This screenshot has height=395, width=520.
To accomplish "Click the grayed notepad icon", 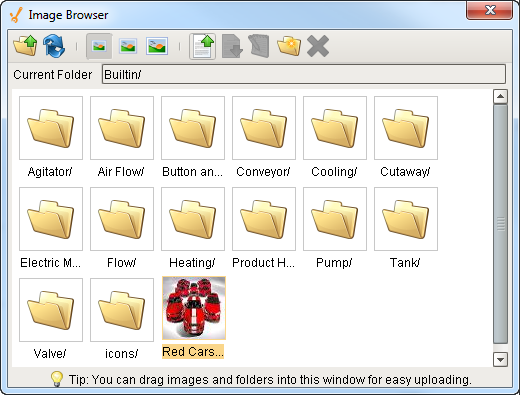I will tap(259, 46).
